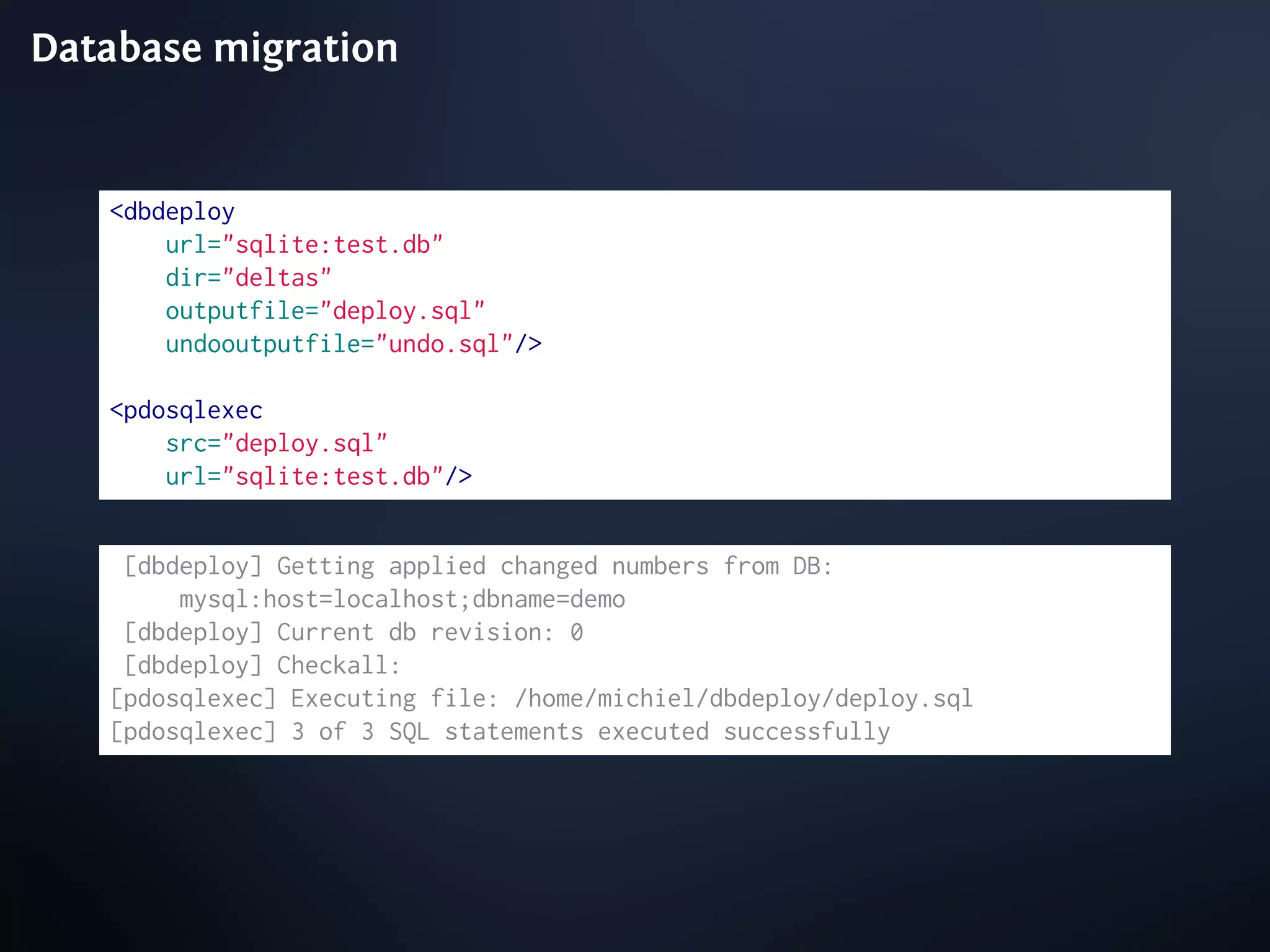The width and height of the screenshot is (1270, 952).
Task: Click the '[dbdeploy] Checkall:' log line
Action: click(x=263, y=666)
